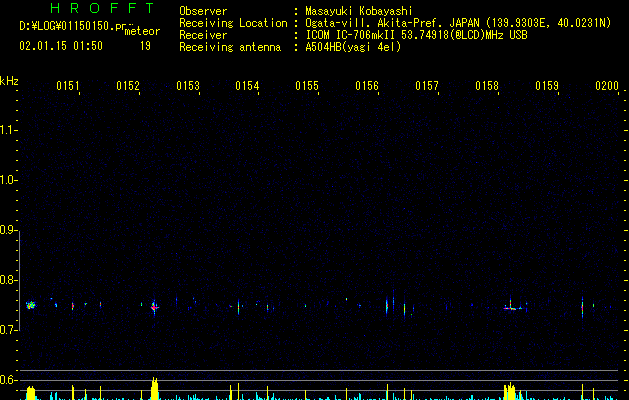Click the meteor echo cluster before 0151
The height and width of the screenshot is (400, 629).
click(31, 305)
